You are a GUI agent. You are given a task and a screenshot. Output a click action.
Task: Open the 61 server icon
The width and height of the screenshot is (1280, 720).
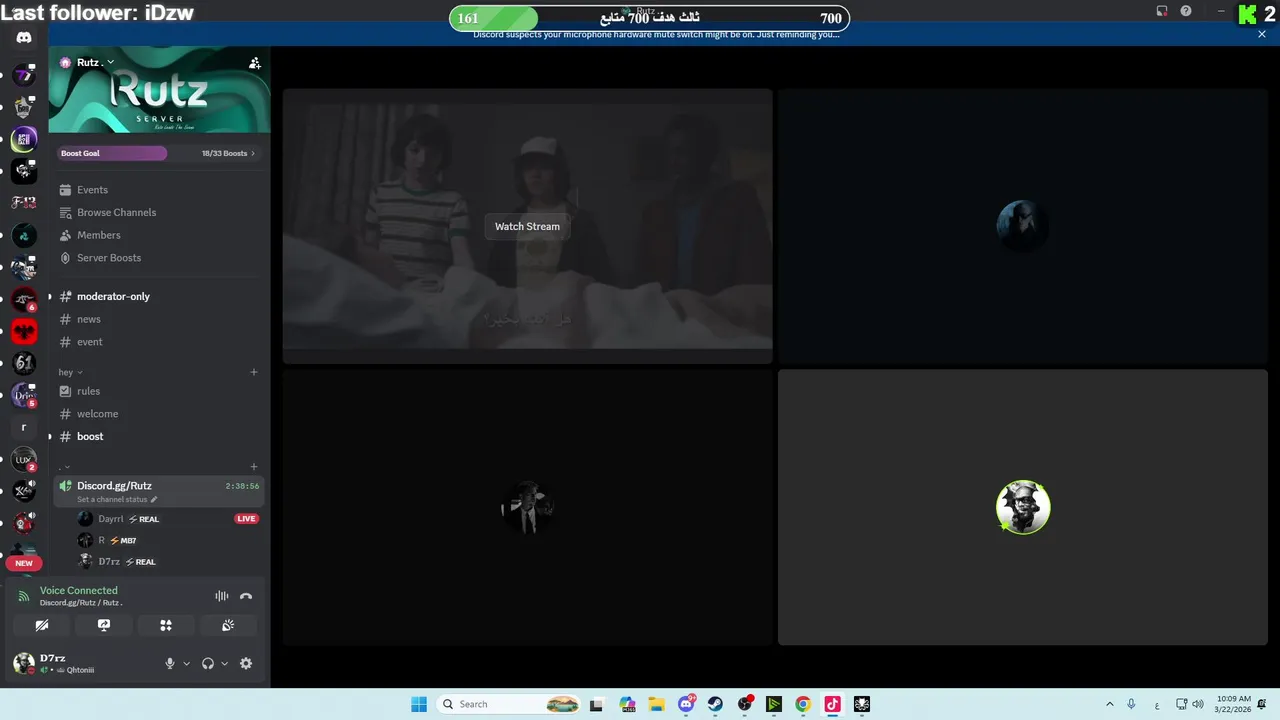(x=24, y=364)
